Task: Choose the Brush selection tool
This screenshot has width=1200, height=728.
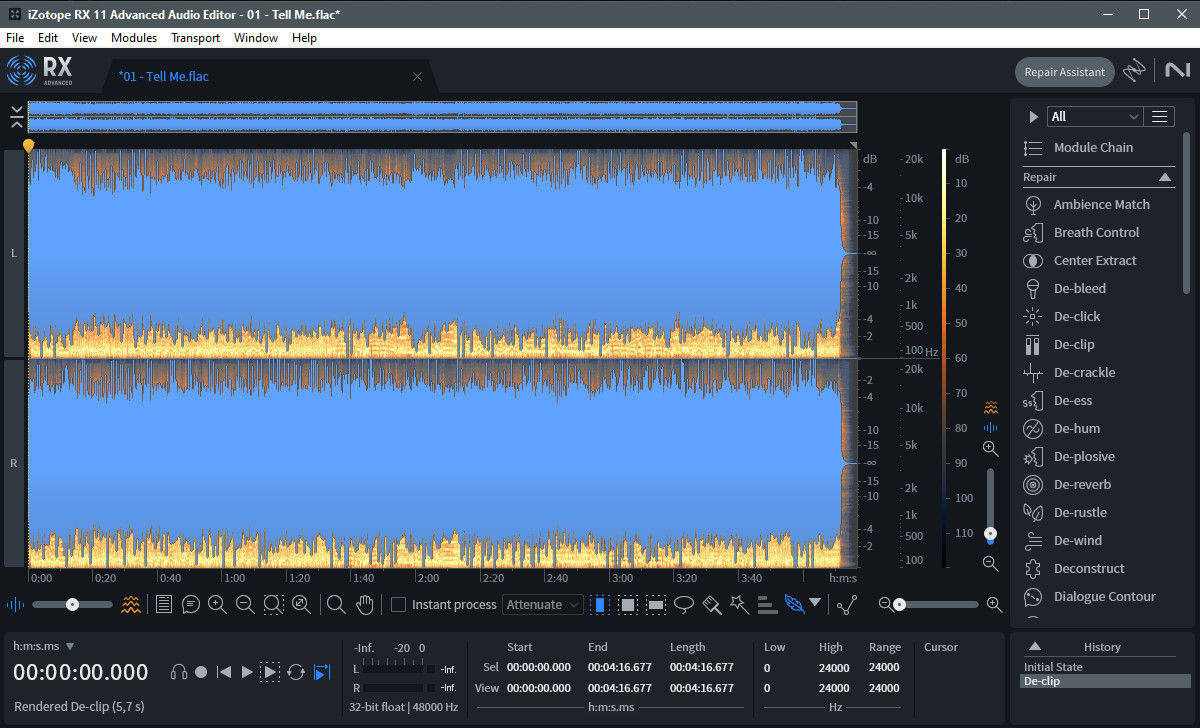Action: [x=712, y=604]
